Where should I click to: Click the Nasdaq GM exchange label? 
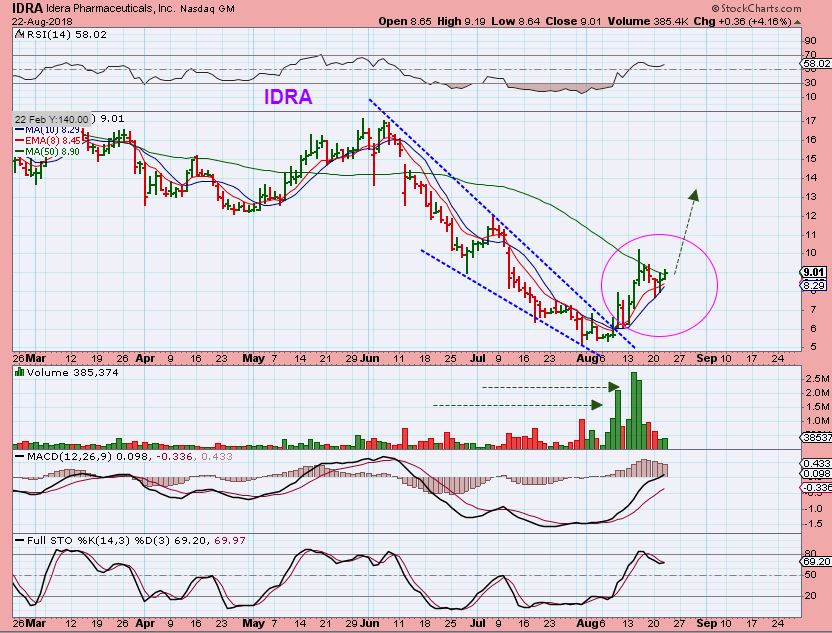click(207, 9)
